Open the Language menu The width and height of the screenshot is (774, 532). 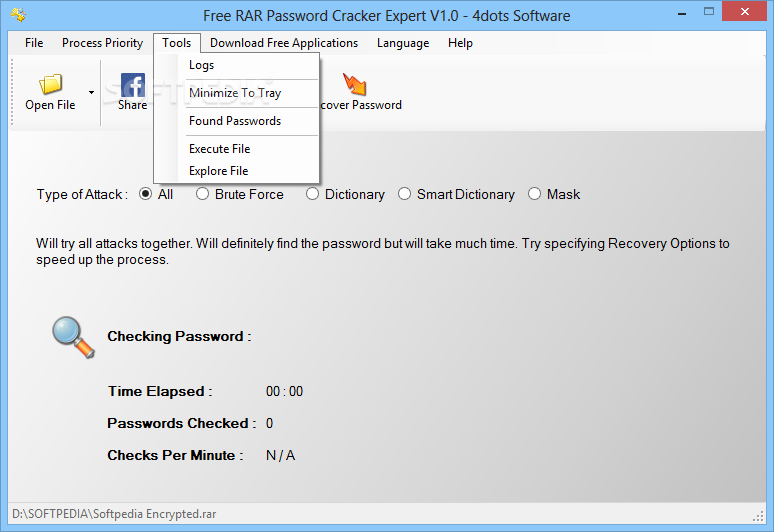(x=403, y=43)
